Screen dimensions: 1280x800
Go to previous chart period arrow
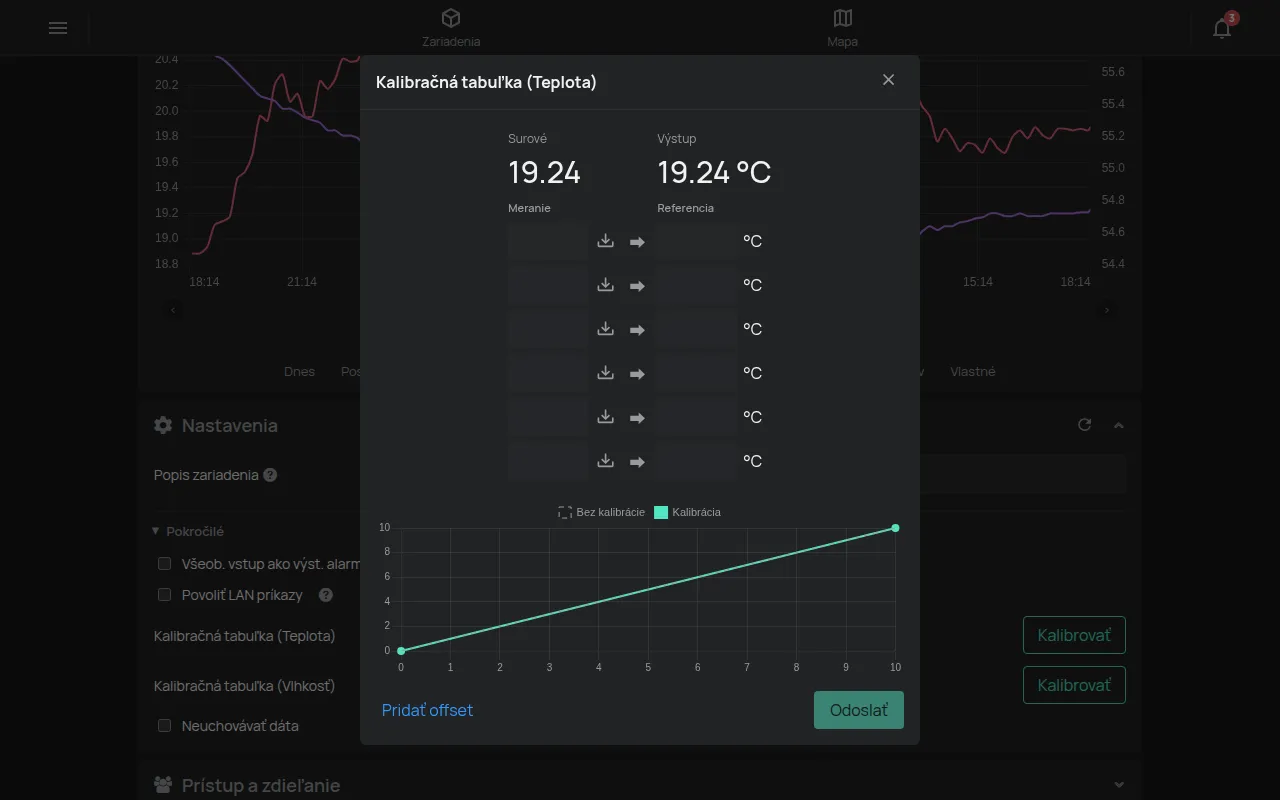173,310
